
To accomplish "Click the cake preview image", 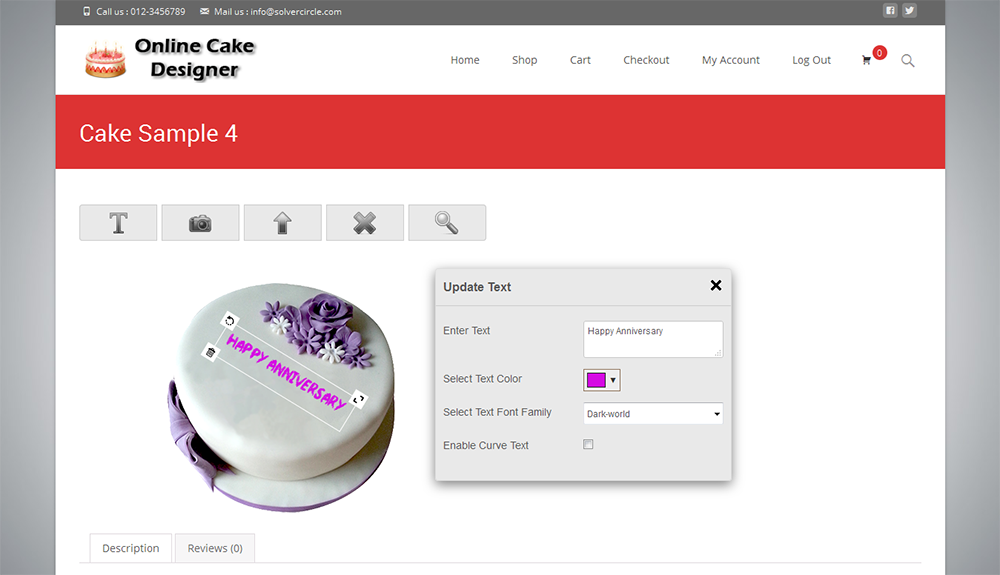I will [281, 397].
